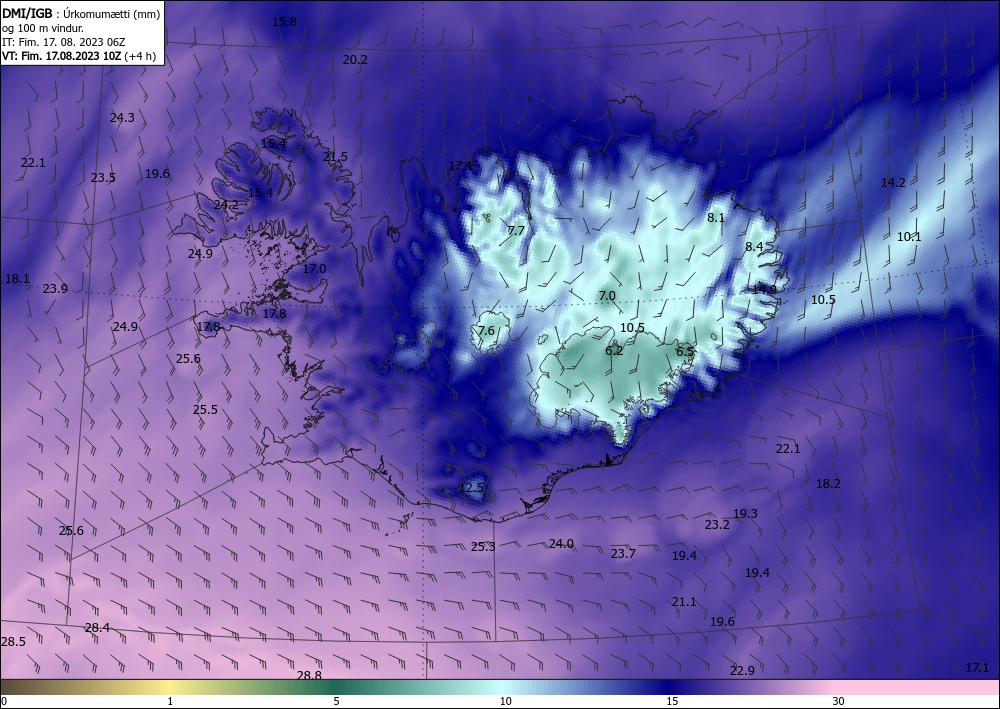The width and height of the screenshot is (1000, 709).
Task: Click the 19.3 value label
Action: [745, 514]
